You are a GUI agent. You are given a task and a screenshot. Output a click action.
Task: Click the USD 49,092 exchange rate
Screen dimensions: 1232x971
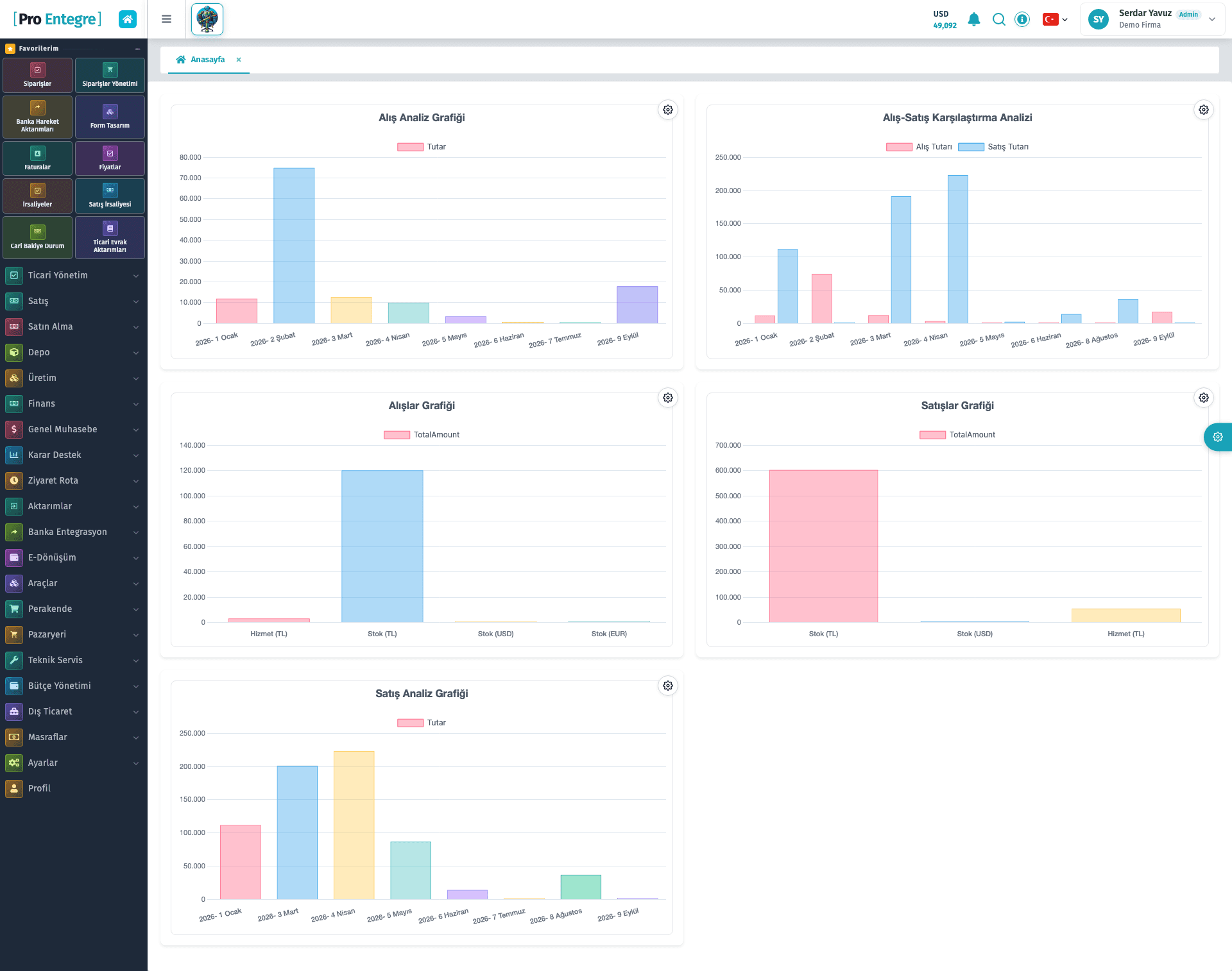coord(945,19)
